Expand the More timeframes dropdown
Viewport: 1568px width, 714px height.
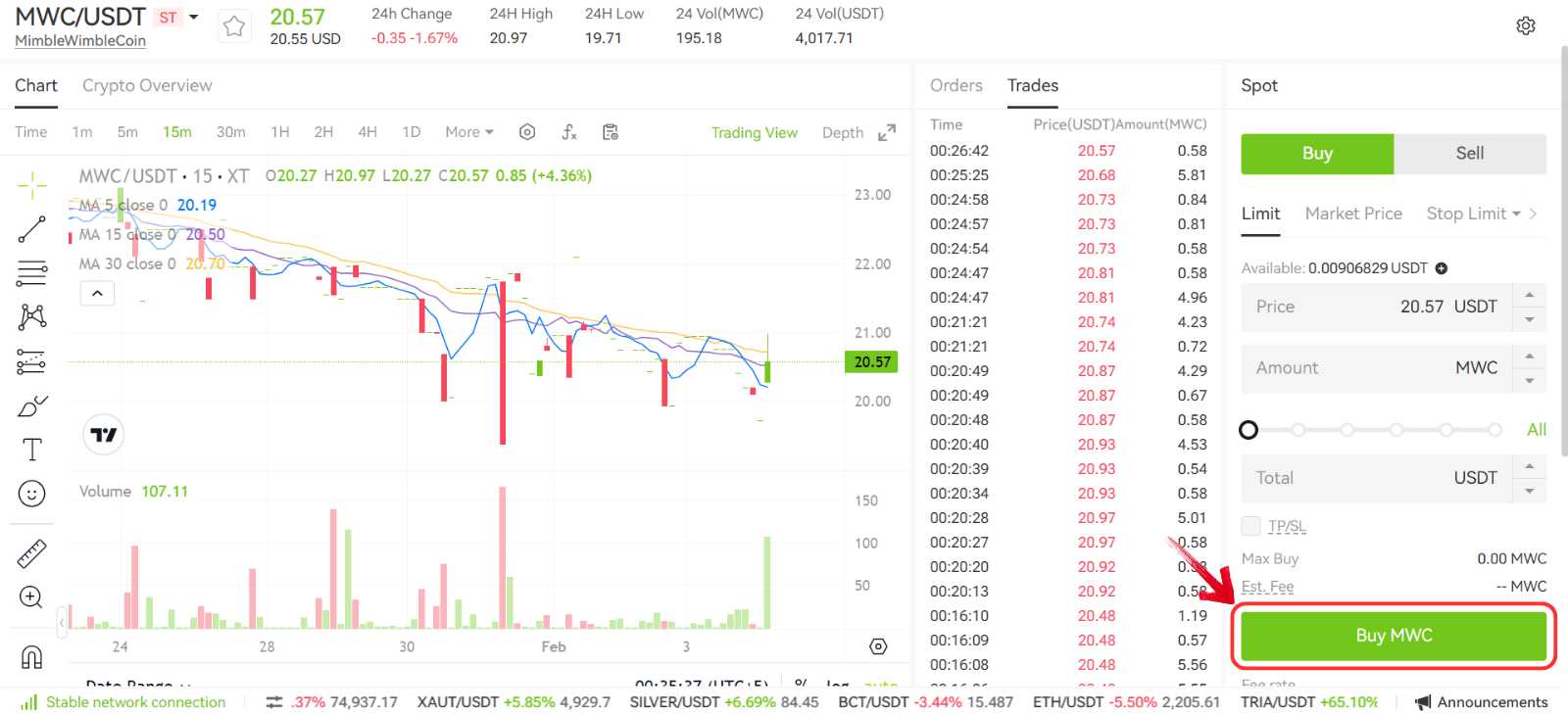(x=469, y=132)
